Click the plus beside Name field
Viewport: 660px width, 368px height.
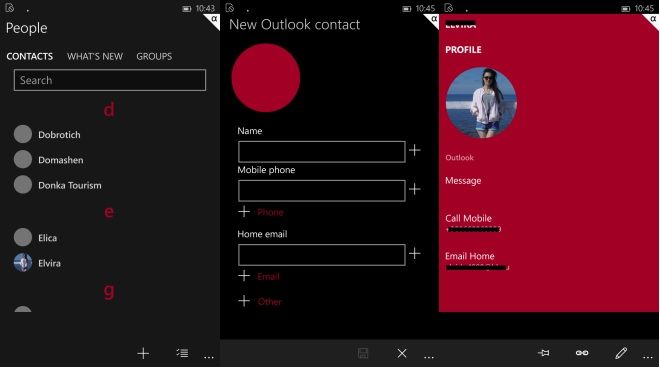pos(415,150)
